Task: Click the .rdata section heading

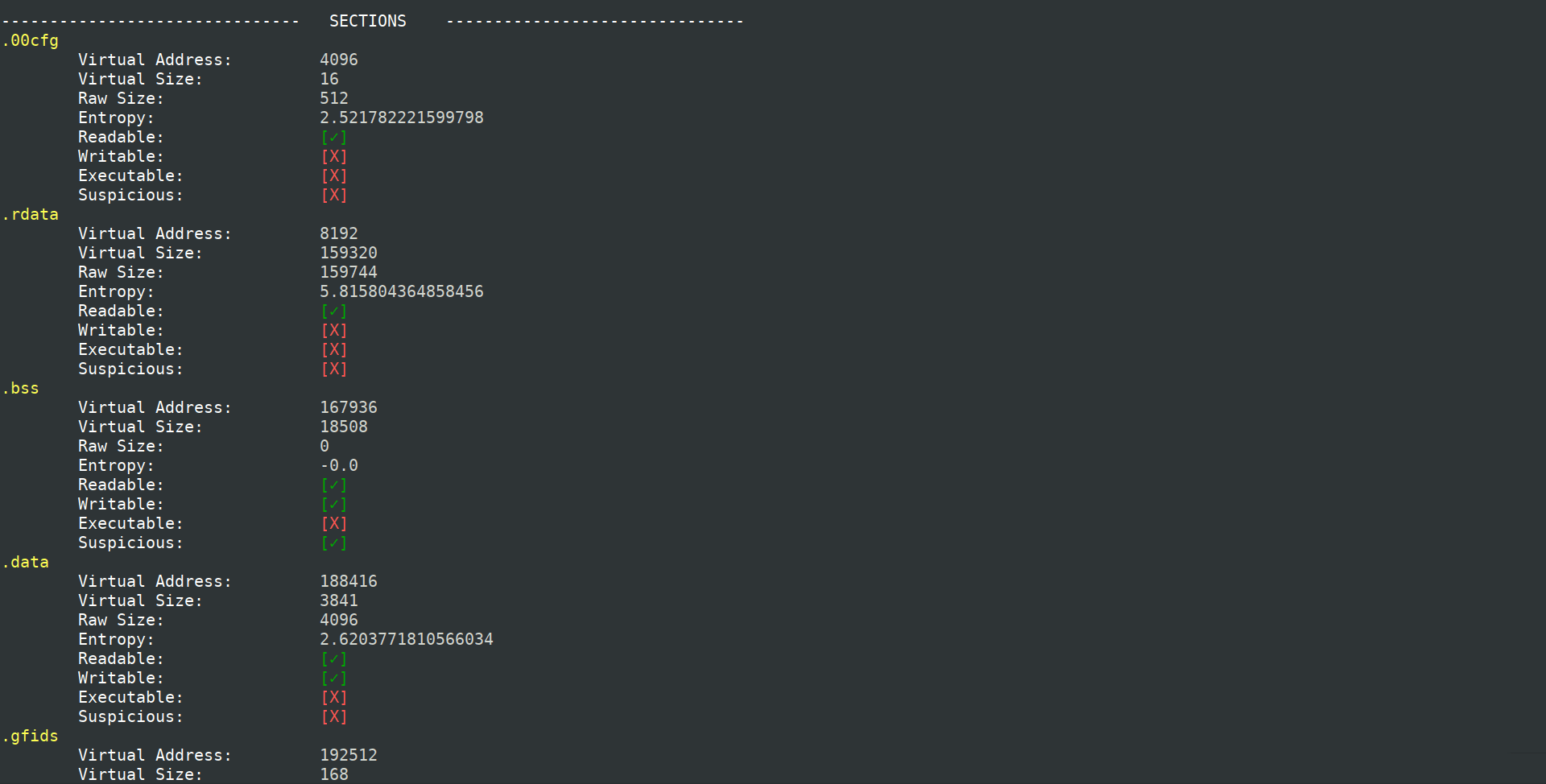Action: (31, 214)
